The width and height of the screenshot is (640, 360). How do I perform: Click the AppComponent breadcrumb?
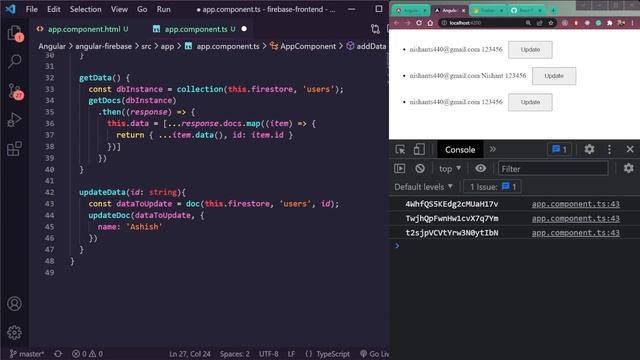(303, 46)
